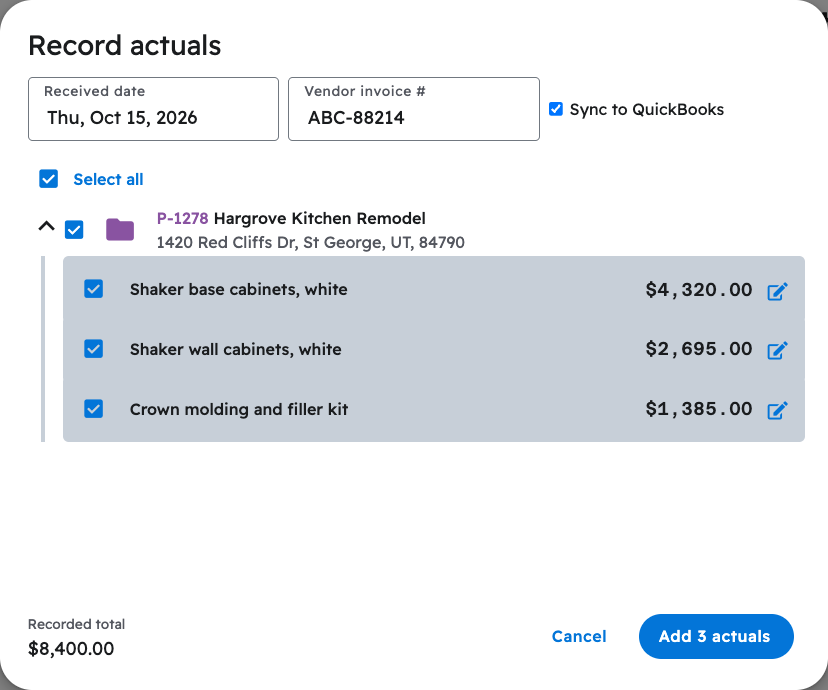Image resolution: width=828 pixels, height=690 pixels.
Task: Toggle Sync to QuickBooks checkbox
Action: tap(556, 109)
